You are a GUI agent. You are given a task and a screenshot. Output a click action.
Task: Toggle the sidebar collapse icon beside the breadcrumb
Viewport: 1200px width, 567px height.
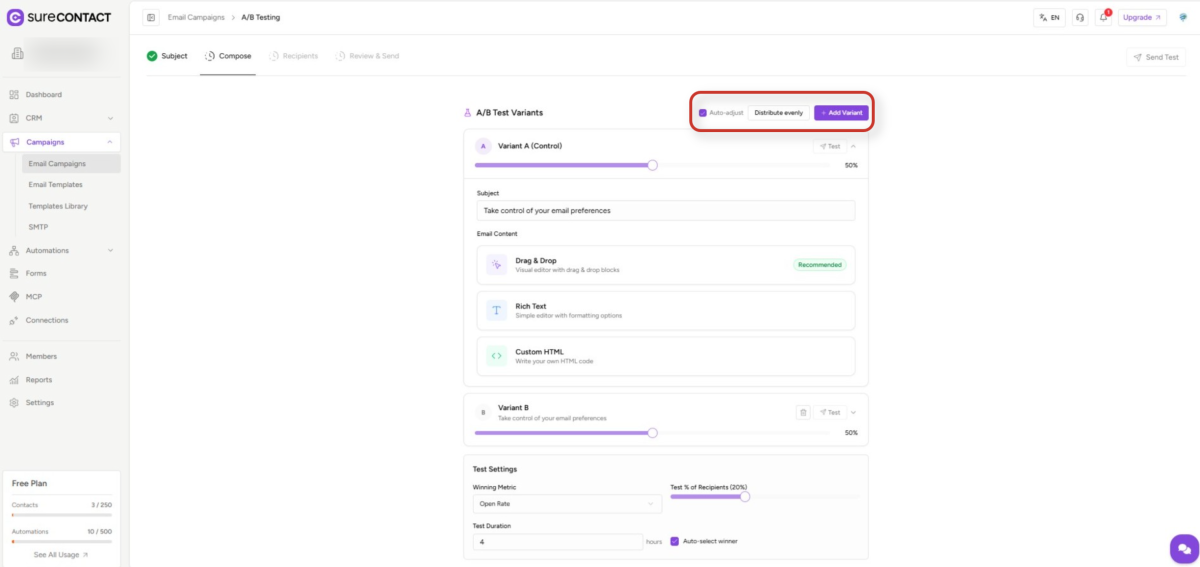click(151, 17)
